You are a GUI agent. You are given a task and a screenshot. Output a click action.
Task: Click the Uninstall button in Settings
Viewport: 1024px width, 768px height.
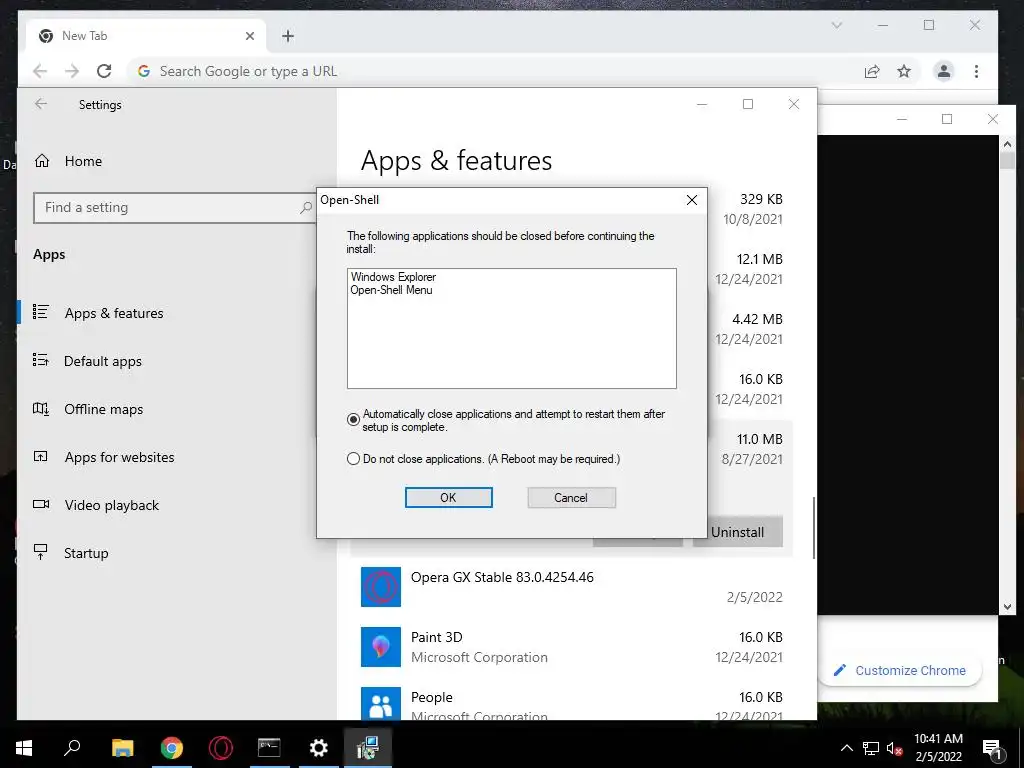[x=737, y=532]
